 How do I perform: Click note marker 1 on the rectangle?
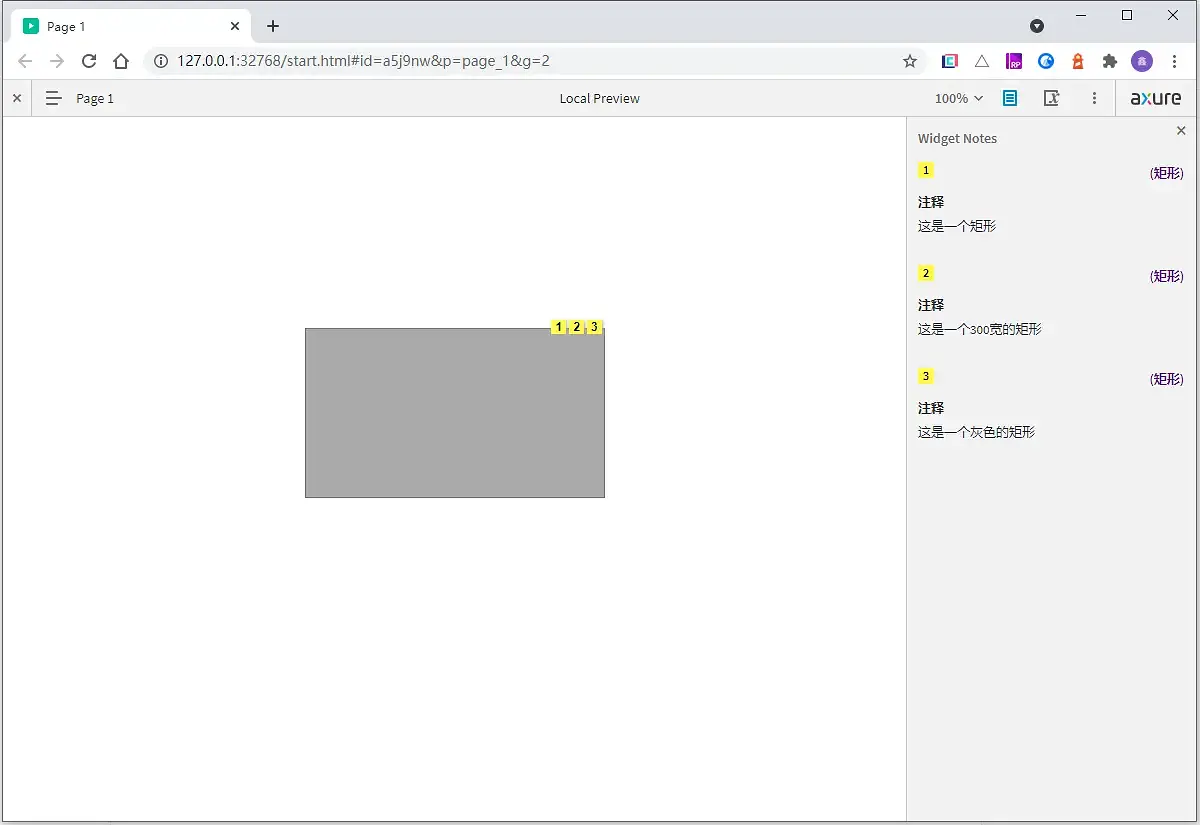(x=558, y=327)
